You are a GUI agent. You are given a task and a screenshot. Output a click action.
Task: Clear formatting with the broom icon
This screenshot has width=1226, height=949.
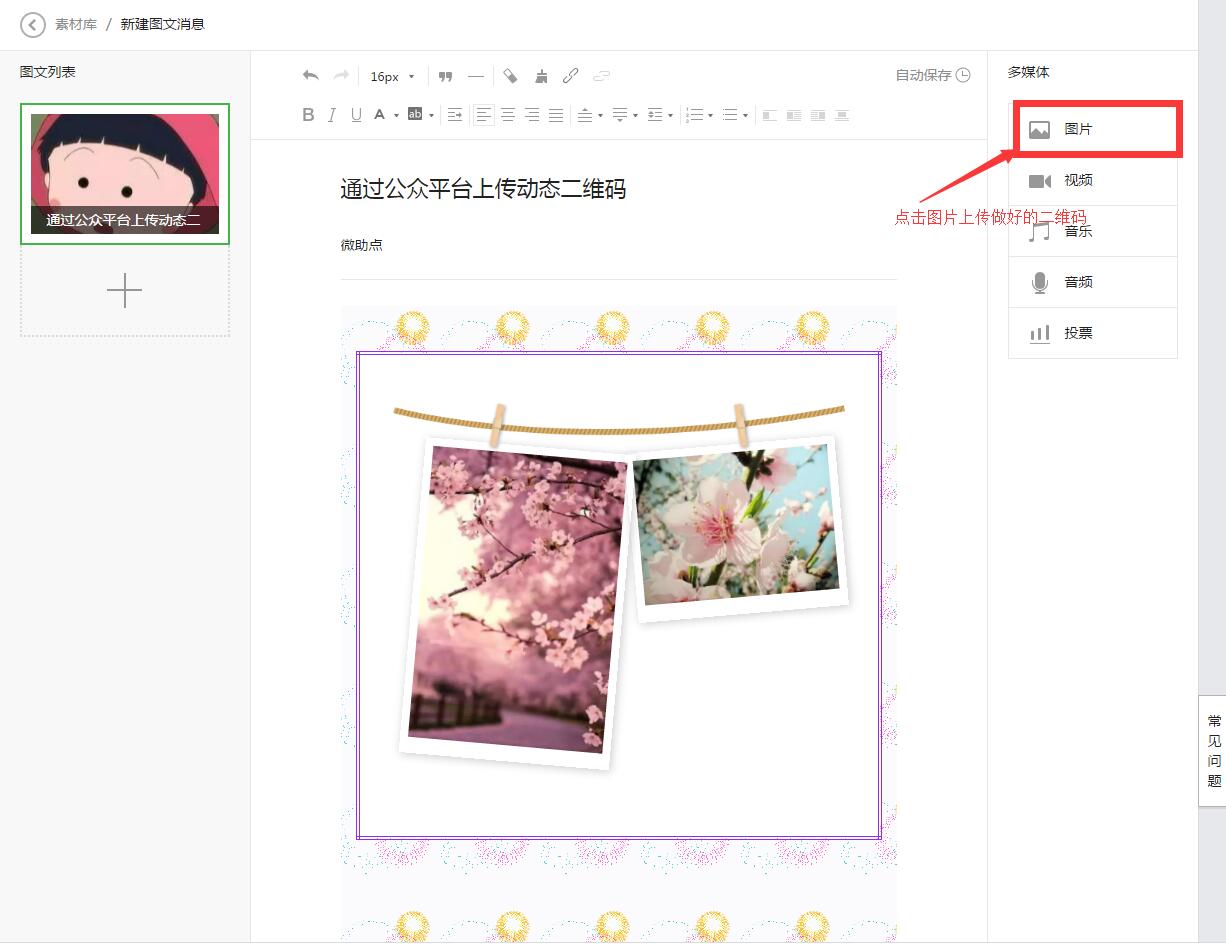[x=541, y=76]
